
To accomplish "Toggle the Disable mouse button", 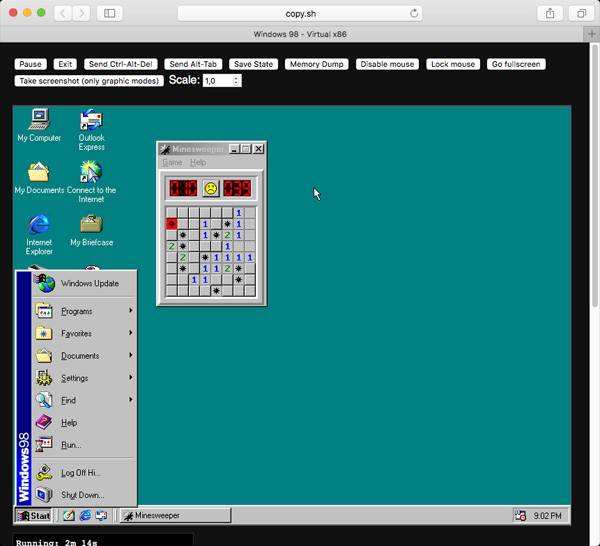I will [x=387, y=64].
